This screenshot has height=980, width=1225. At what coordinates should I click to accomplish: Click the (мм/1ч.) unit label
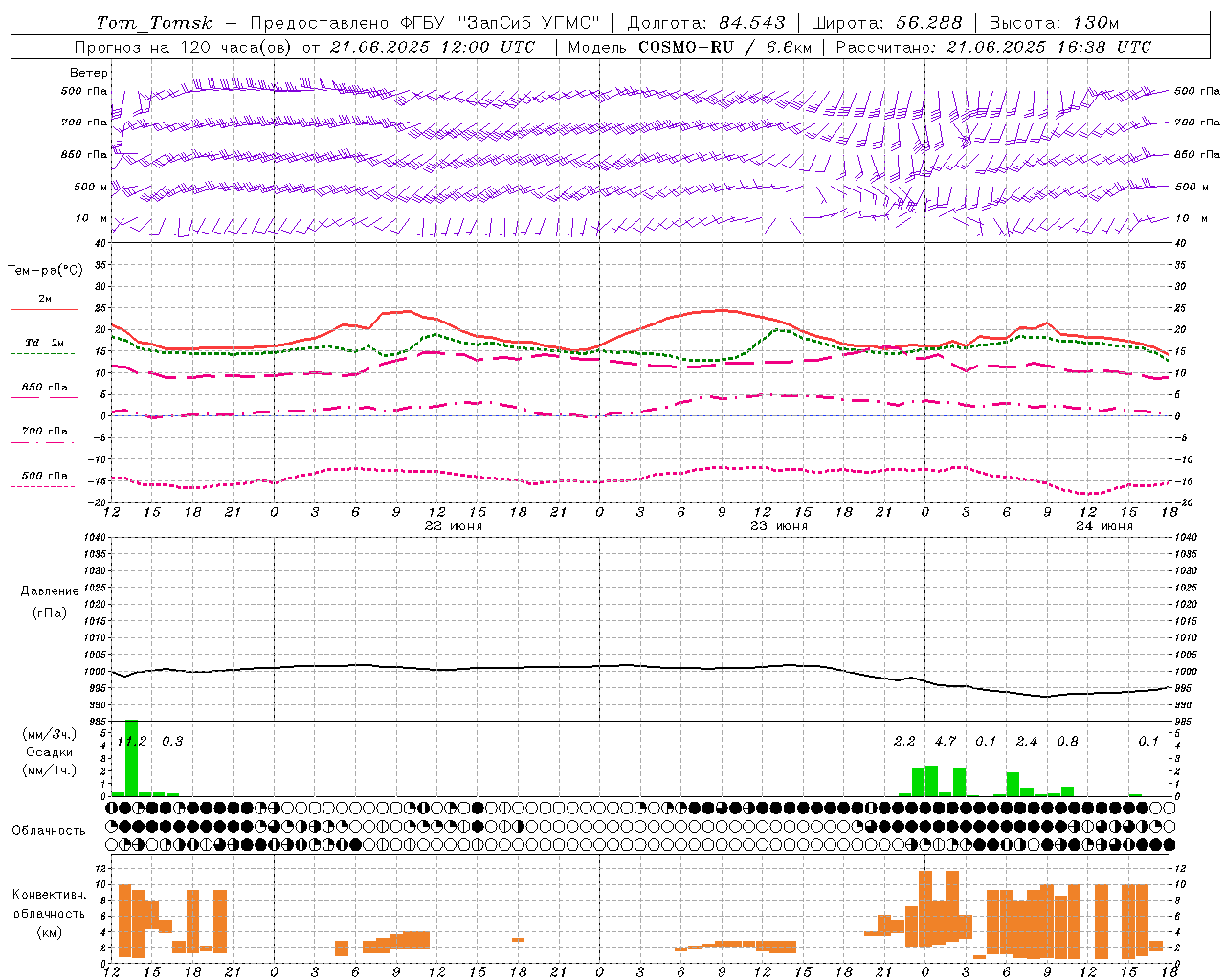pyautogui.click(x=50, y=770)
